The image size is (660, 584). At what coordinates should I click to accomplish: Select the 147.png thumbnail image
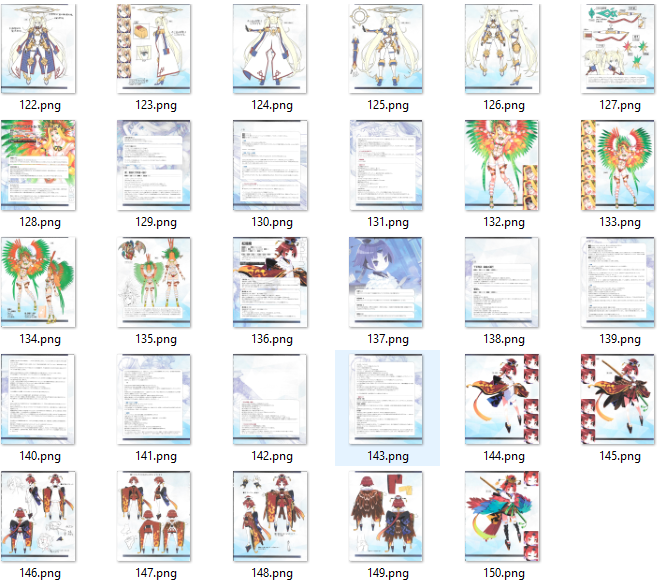[154, 517]
